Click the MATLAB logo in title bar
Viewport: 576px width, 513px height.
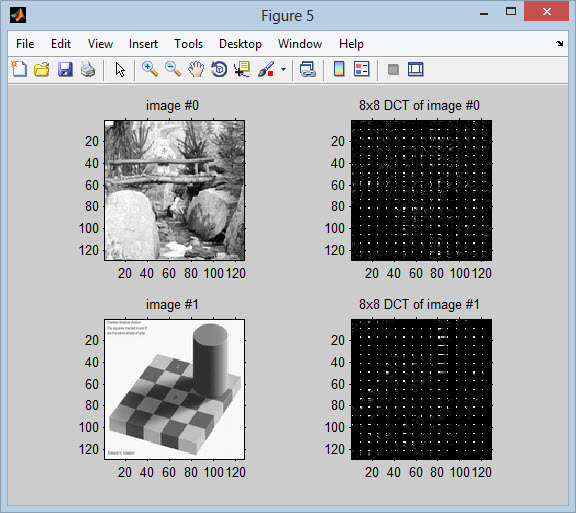point(18,15)
